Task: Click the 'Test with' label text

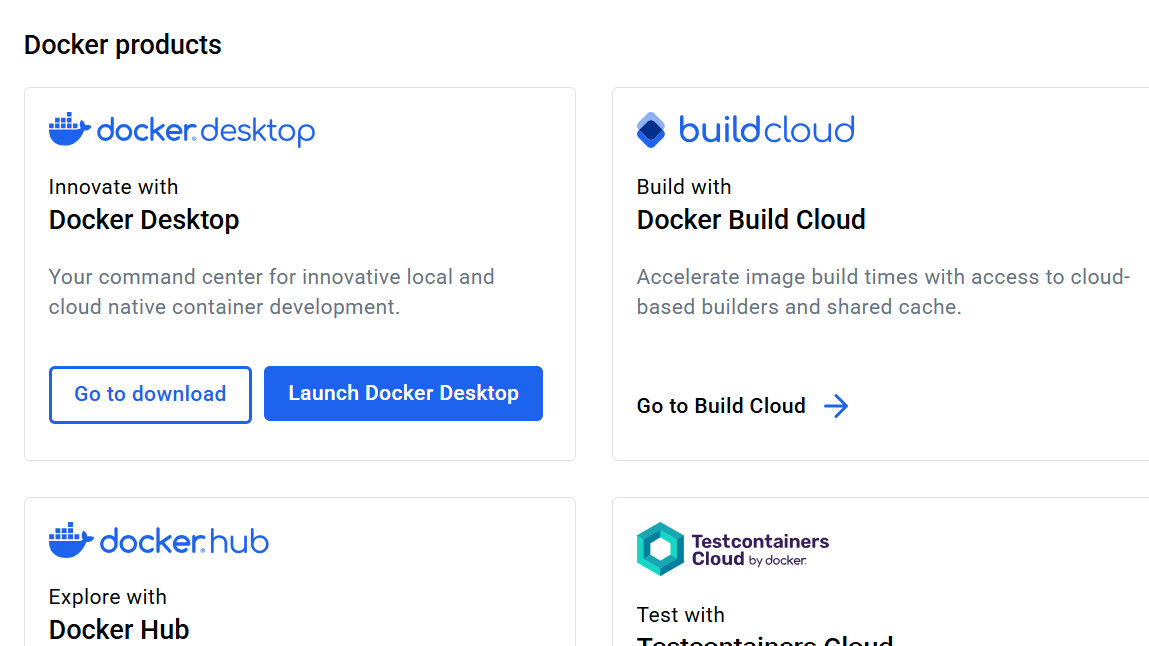Action: click(x=680, y=614)
